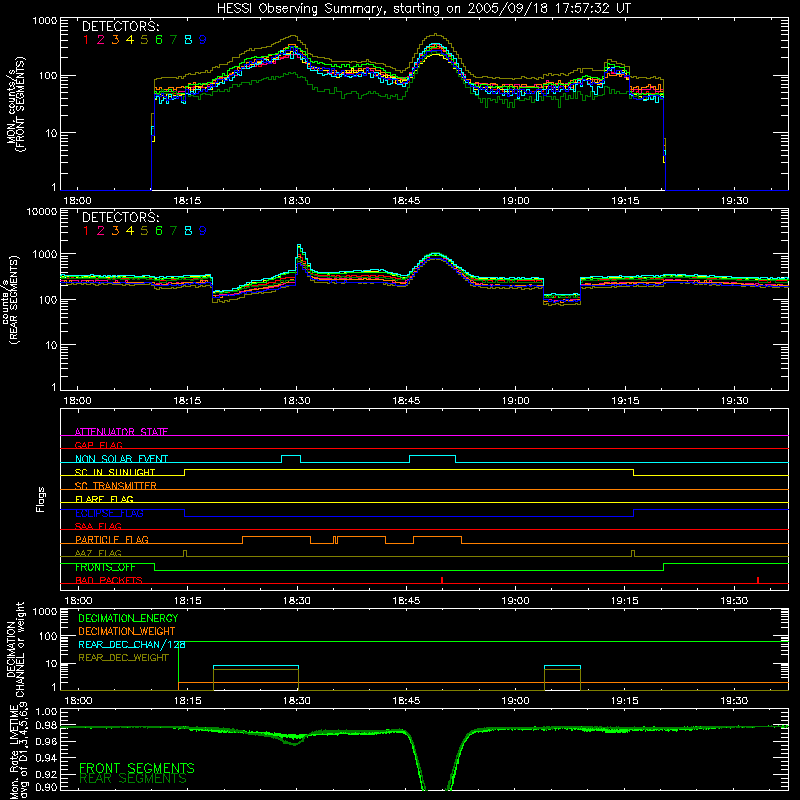Click the "SC_TRANSMITTER" flag label

115,485
